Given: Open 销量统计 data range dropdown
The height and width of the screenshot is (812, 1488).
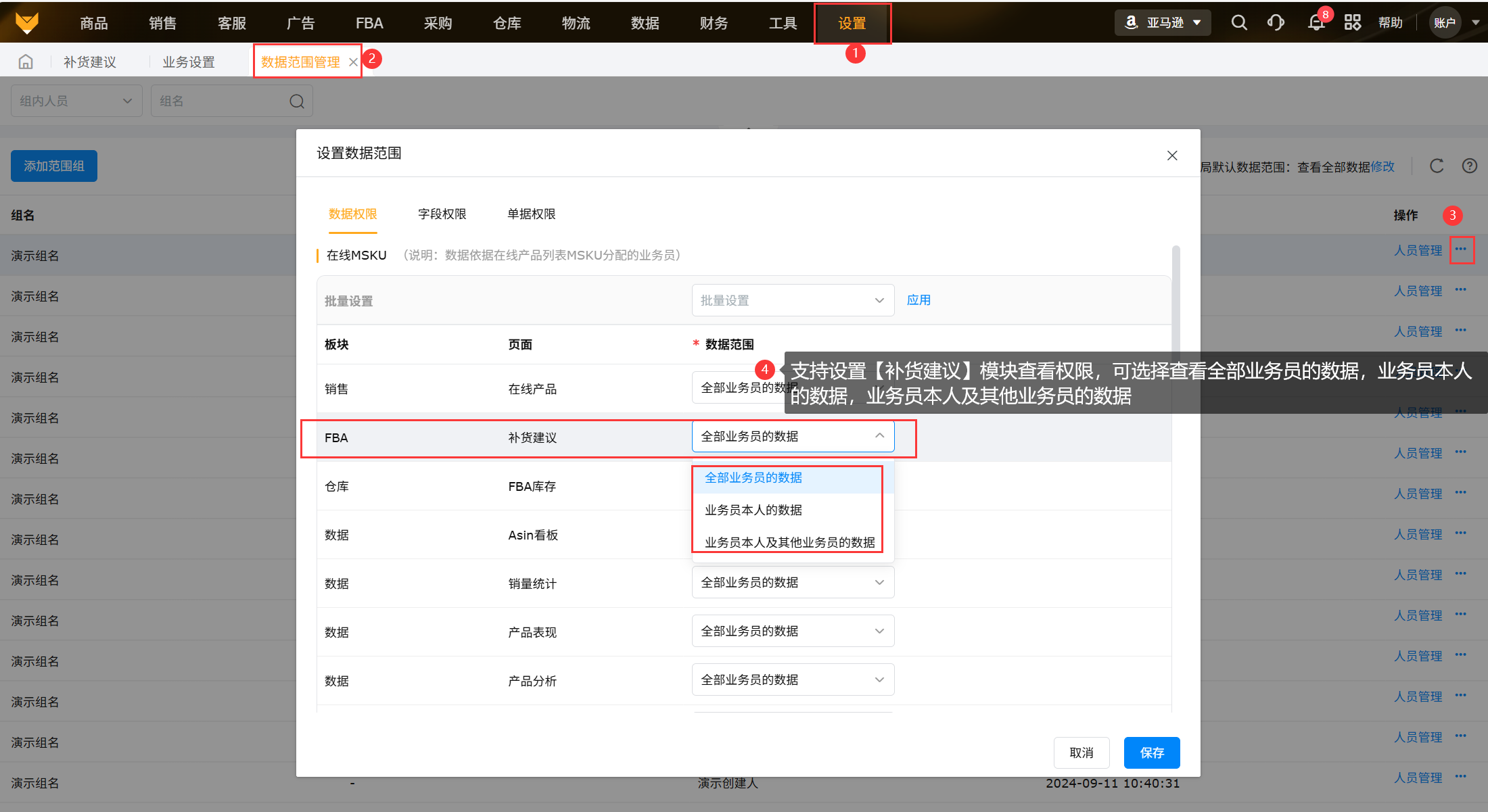Looking at the screenshot, I should [793, 583].
